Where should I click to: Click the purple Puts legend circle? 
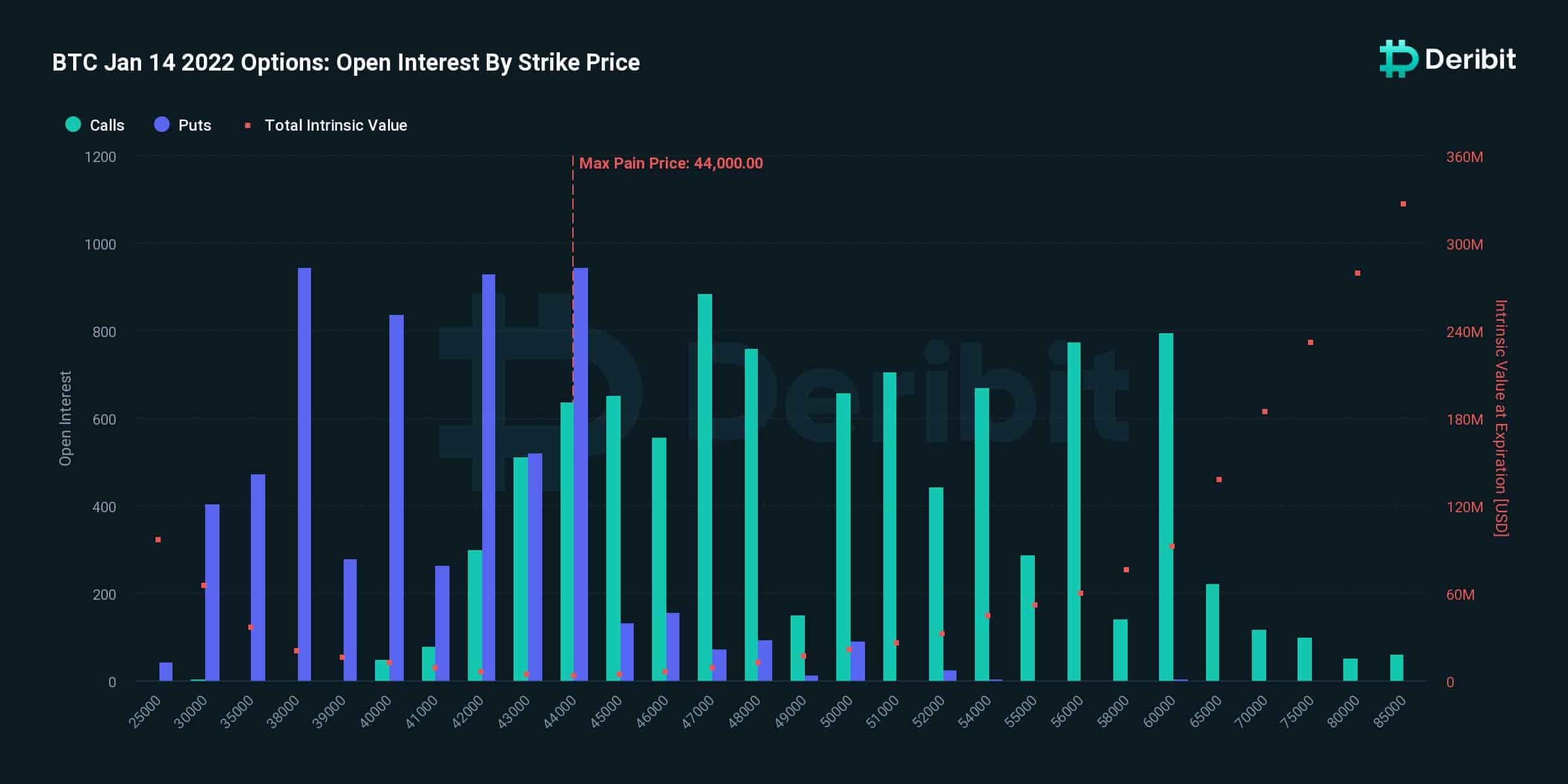[162, 124]
